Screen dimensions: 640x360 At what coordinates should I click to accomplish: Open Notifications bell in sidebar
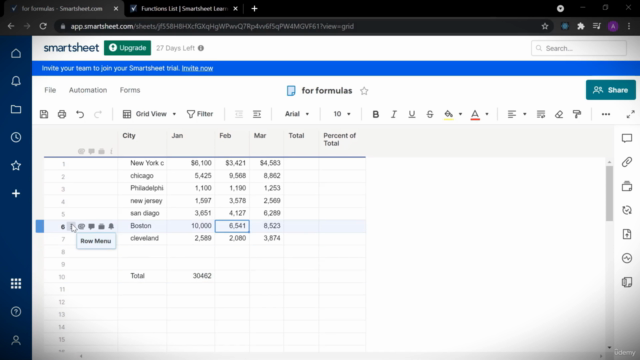coord(16,81)
